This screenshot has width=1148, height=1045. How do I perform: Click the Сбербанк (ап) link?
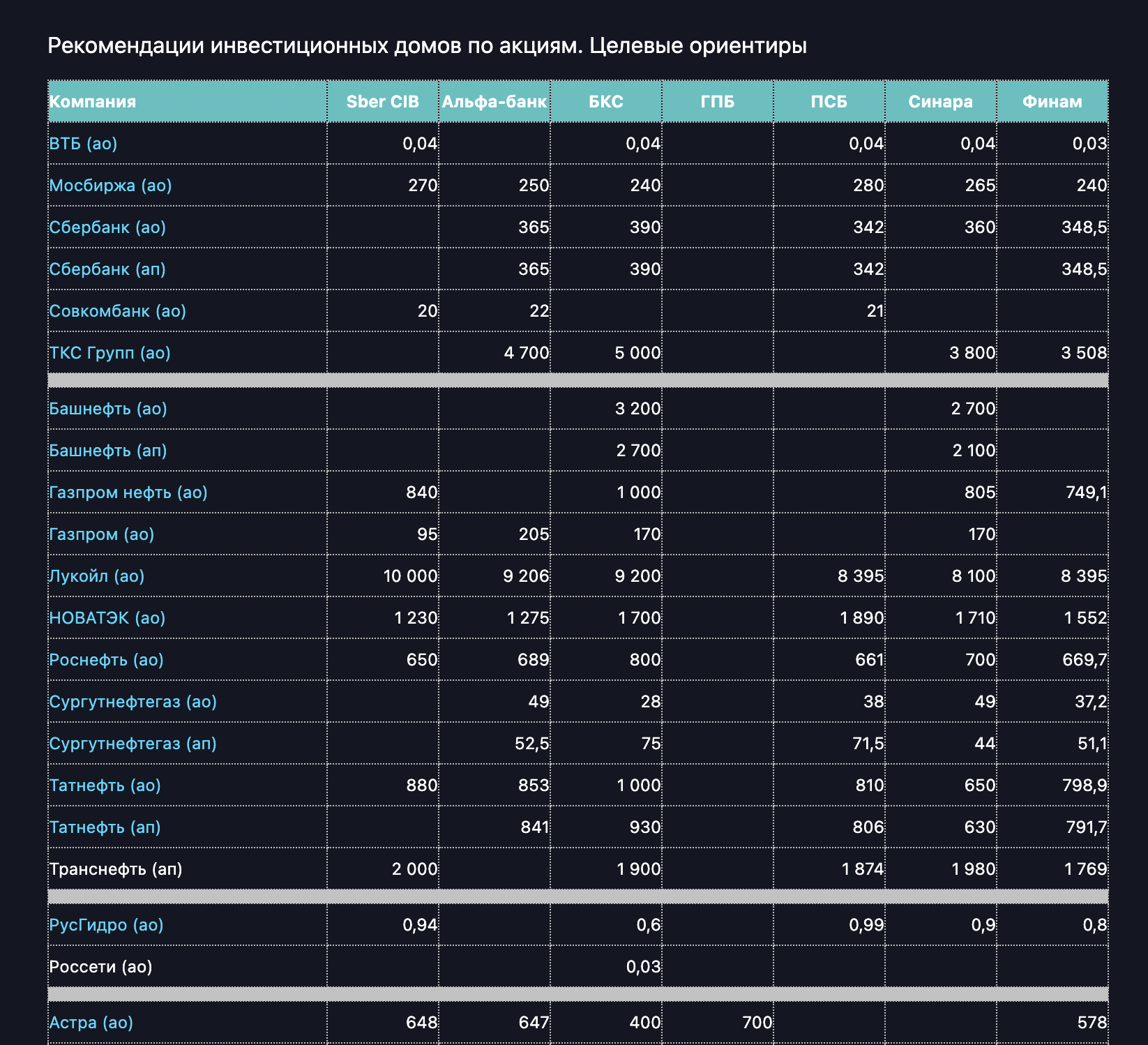tap(107, 269)
